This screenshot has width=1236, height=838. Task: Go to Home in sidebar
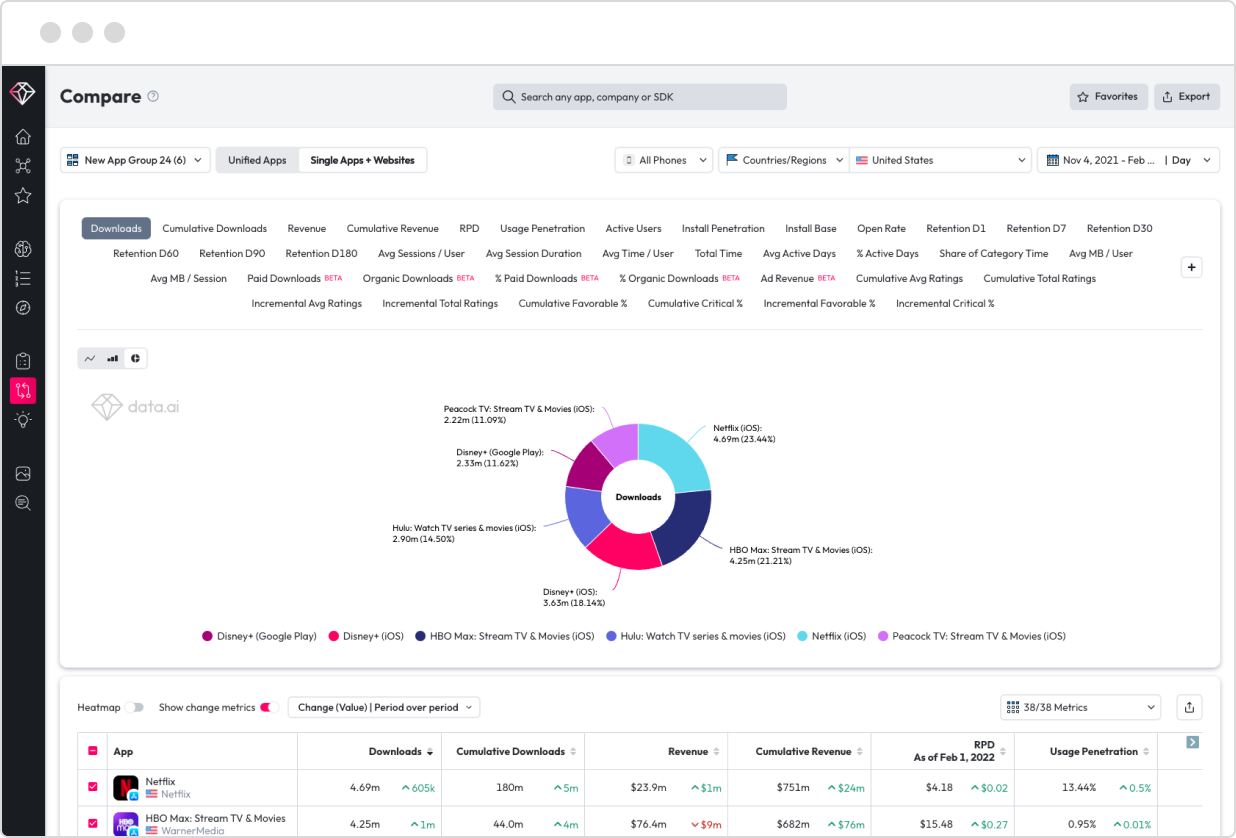coord(23,137)
